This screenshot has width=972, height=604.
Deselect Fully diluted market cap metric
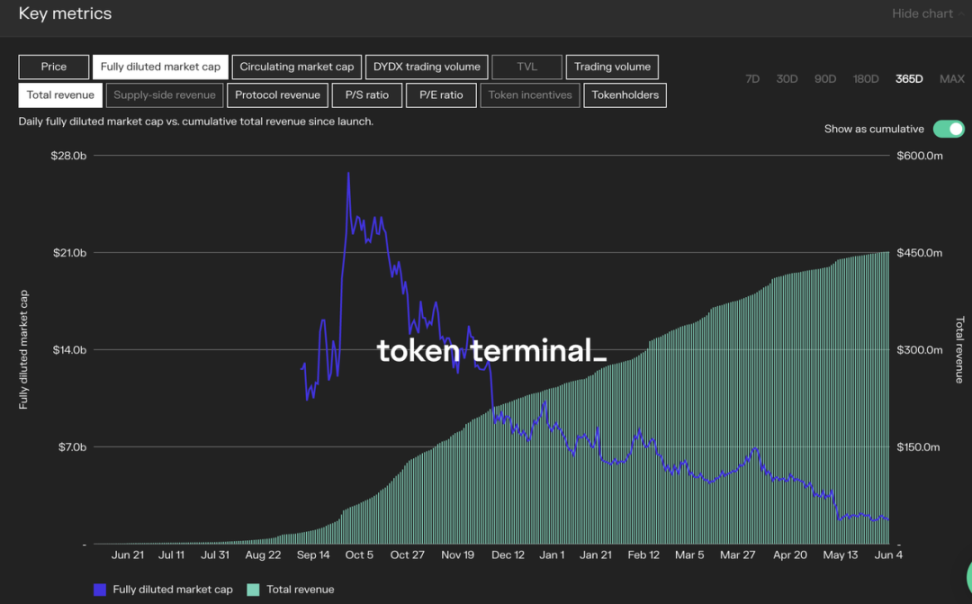161,67
